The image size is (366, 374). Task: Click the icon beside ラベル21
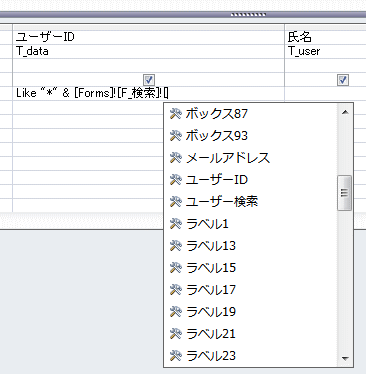(175, 334)
